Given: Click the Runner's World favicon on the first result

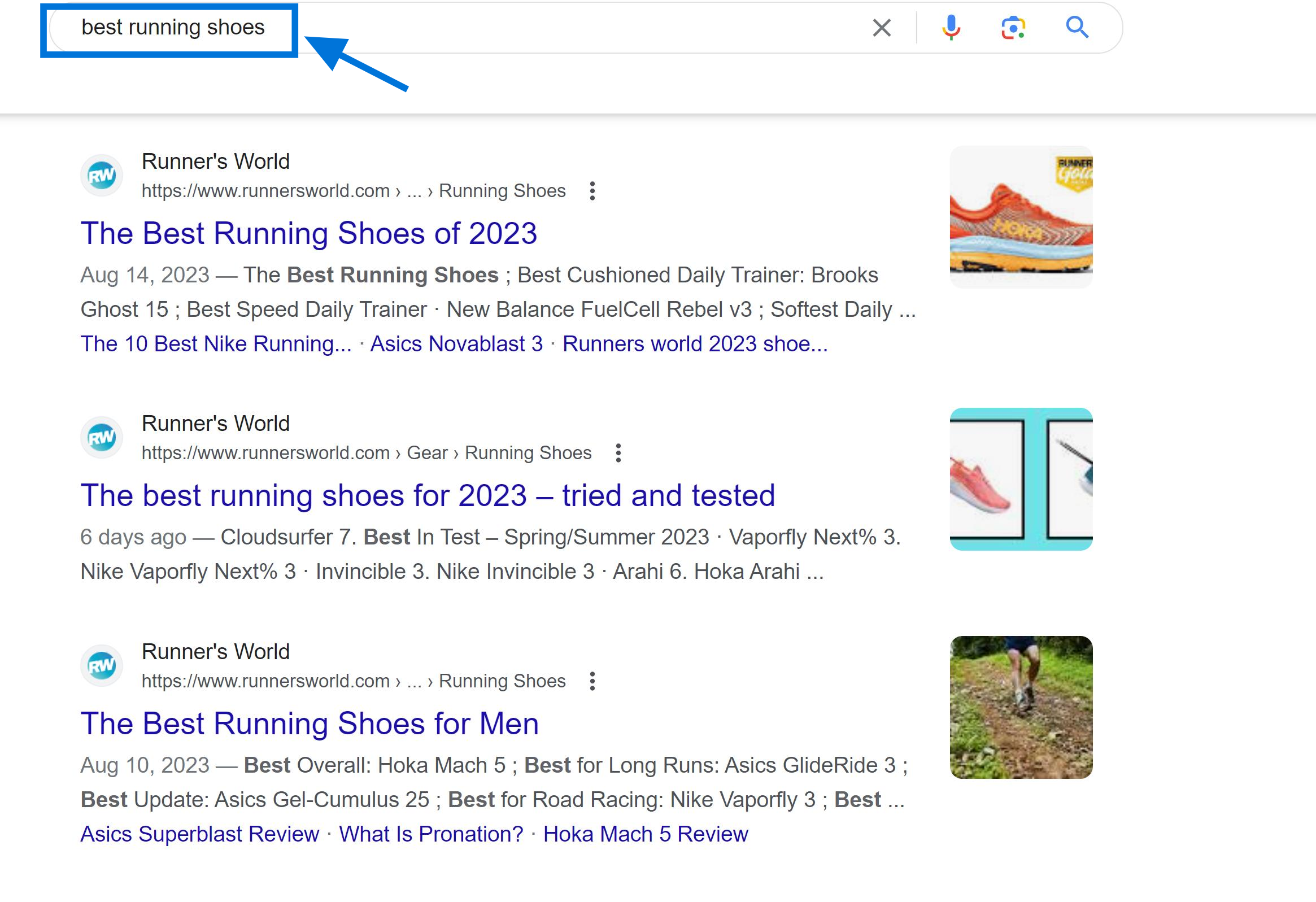Looking at the screenshot, I should (x=101, y=175).
